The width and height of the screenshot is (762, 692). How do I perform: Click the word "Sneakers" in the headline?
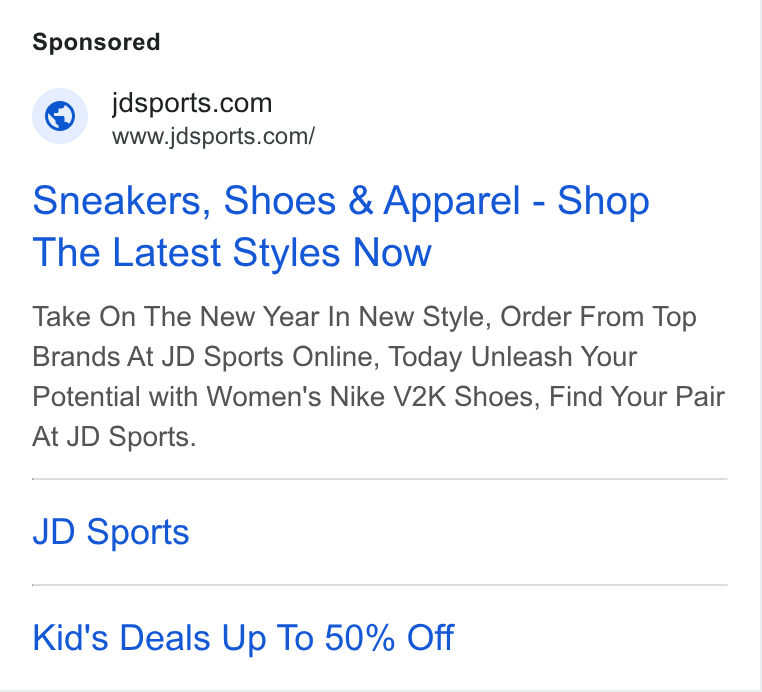(122, 201)
